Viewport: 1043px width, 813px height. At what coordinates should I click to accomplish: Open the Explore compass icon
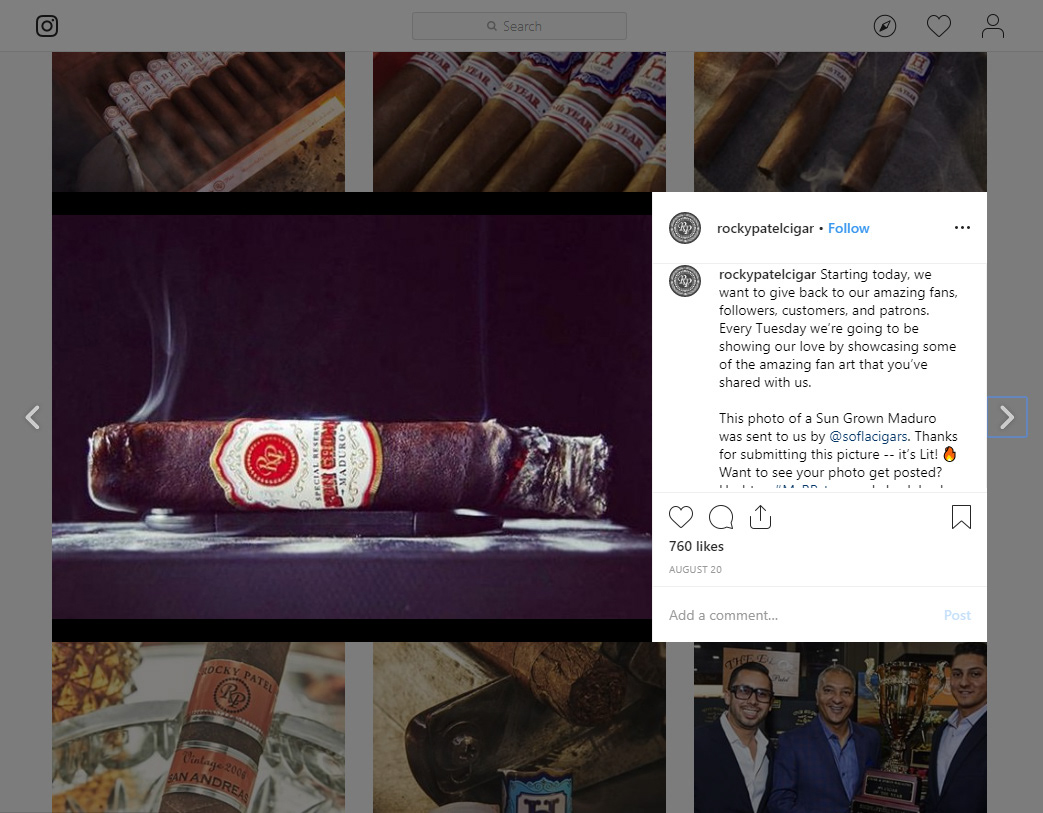pyautogui.click(x=885, y=26)
